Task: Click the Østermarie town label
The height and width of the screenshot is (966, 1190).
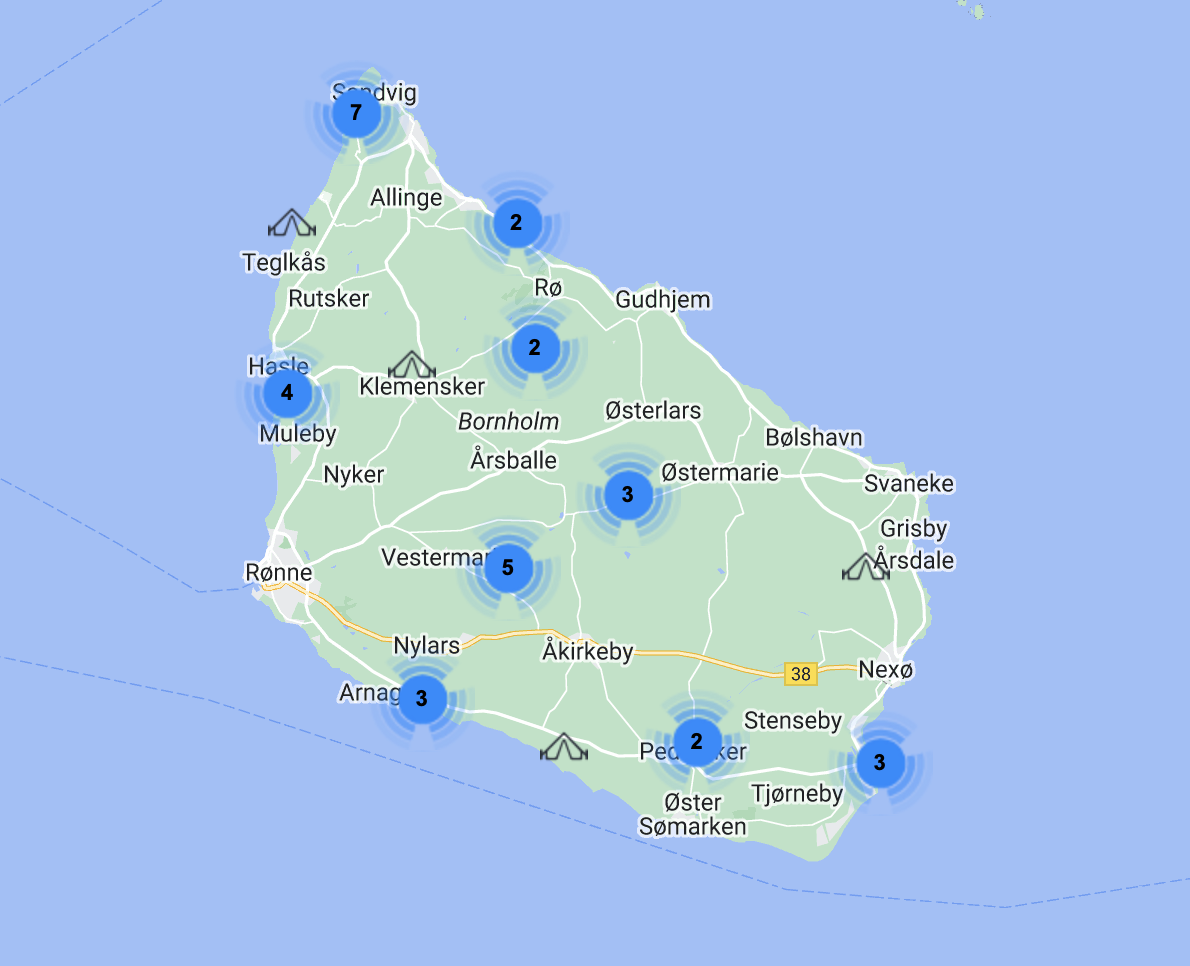Action: (719, 473)
